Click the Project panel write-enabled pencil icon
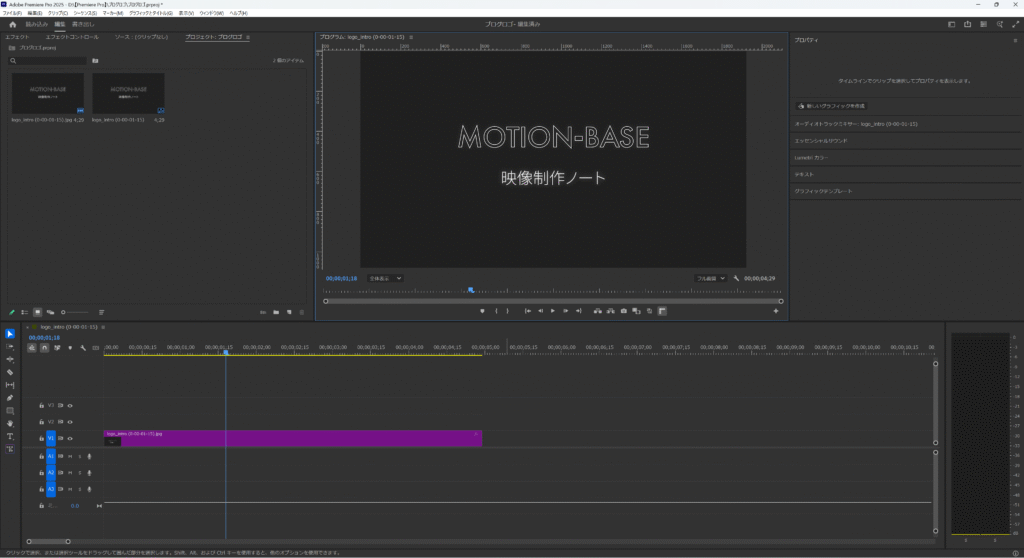 [12, 312]
